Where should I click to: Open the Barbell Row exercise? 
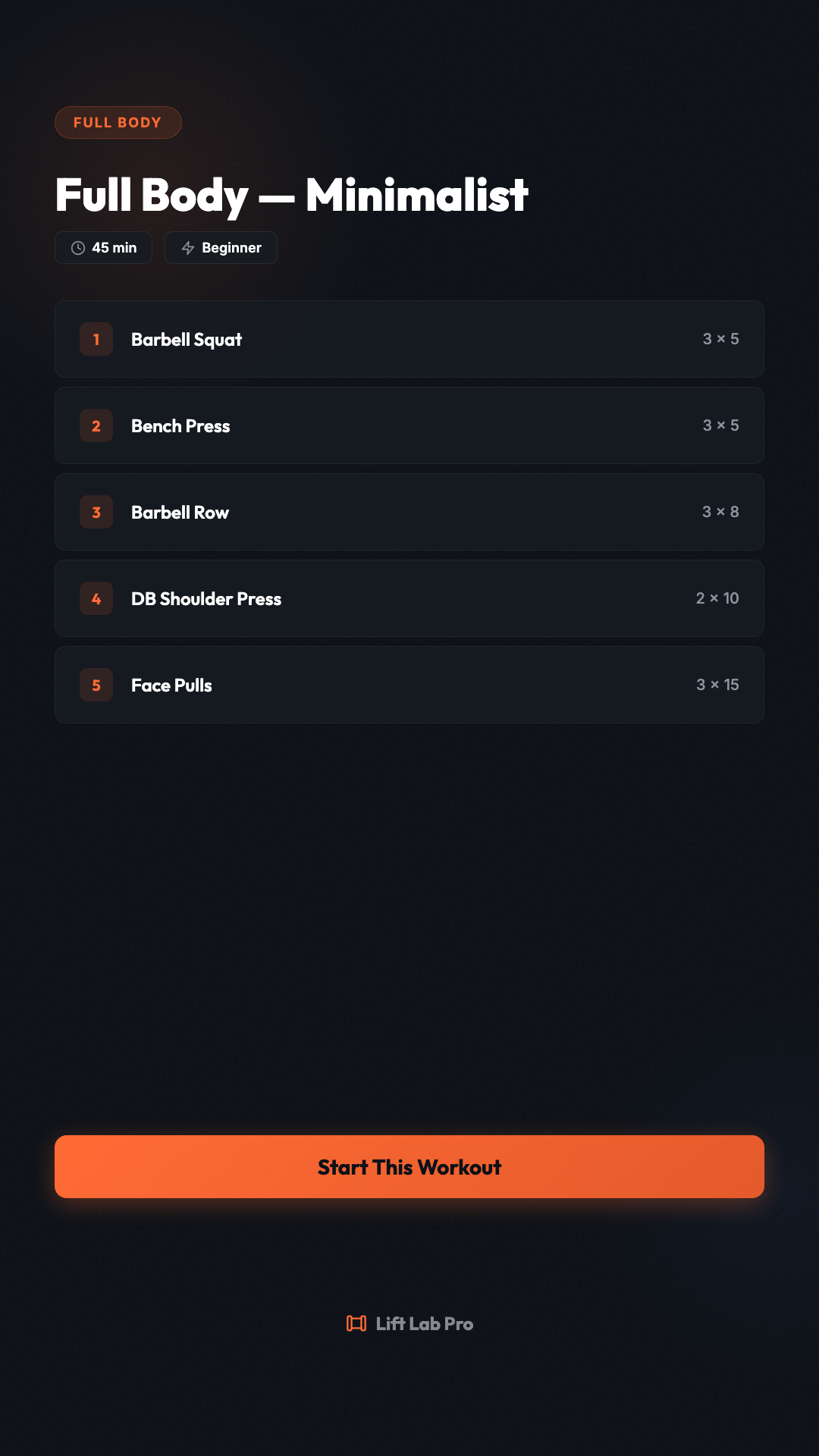pyautogui.click(x=409, y=512)
